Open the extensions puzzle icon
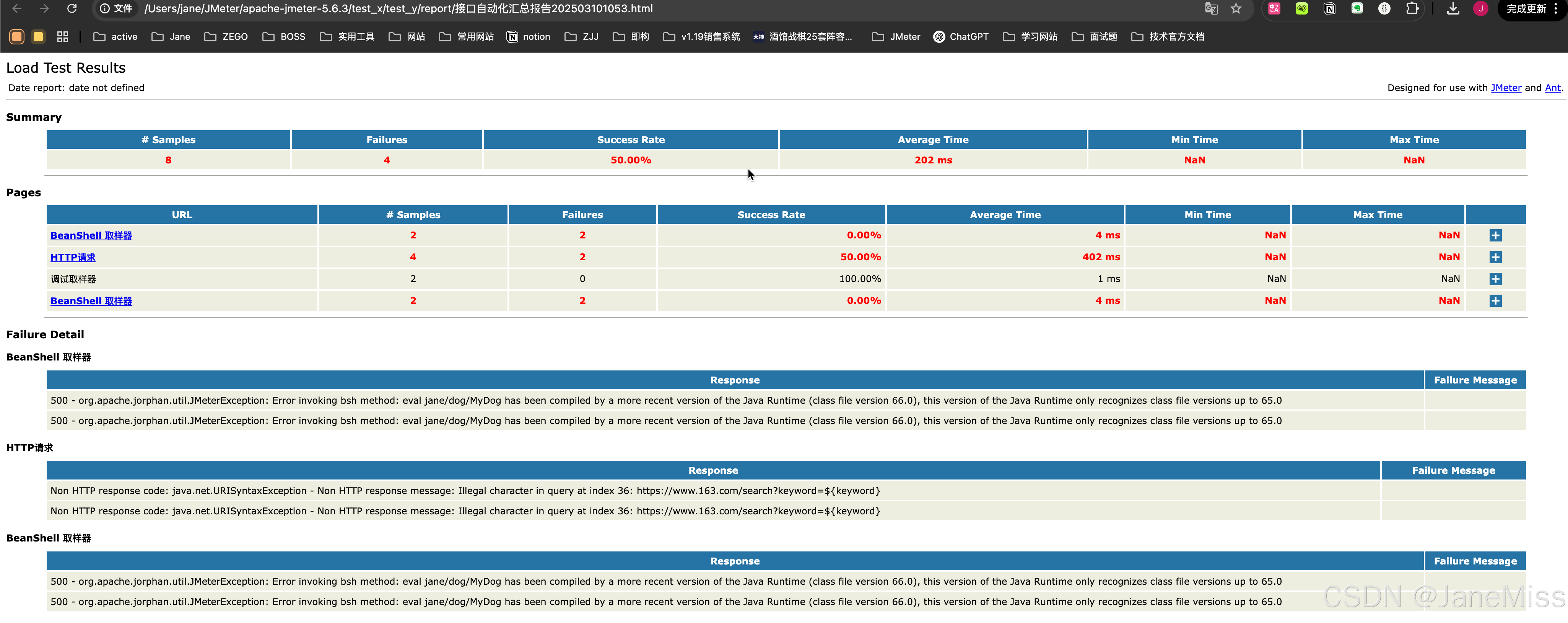Viewport: 1568px width, 623px height. click(x=1412, y=8)
